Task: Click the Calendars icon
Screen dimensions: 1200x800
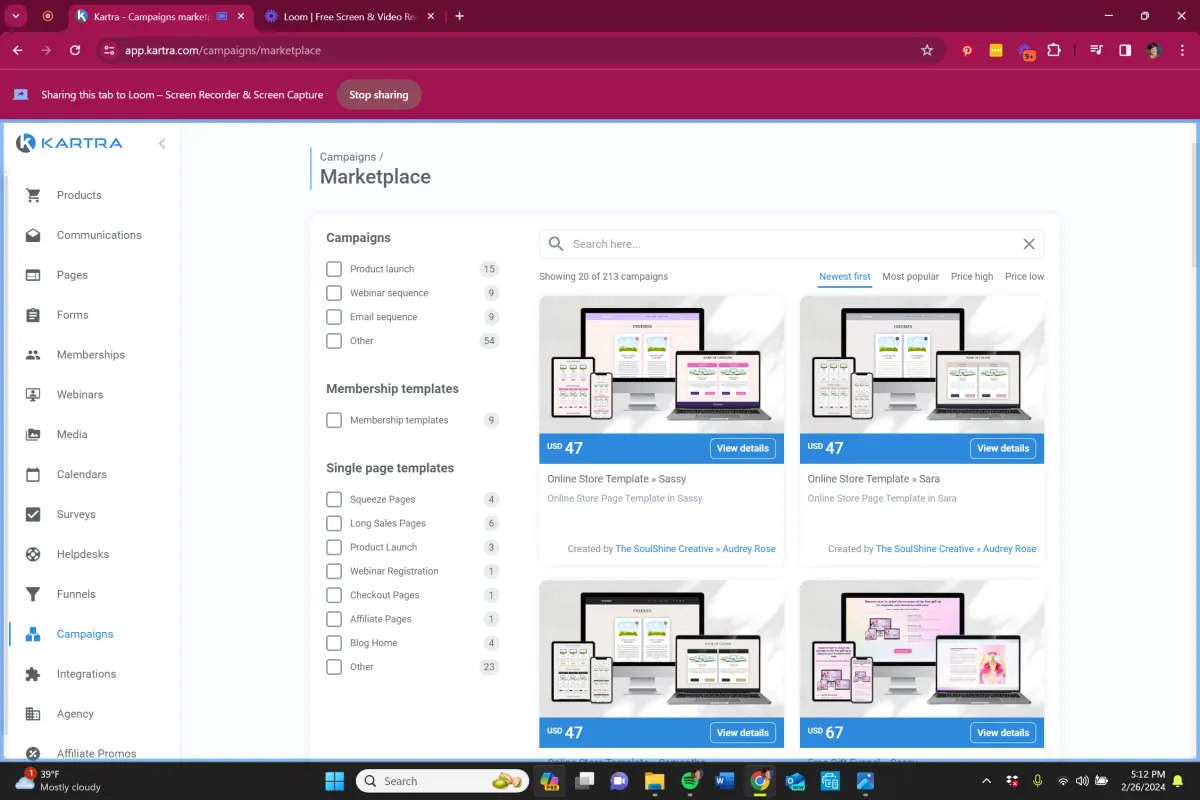Action: [x=33, y=475]
